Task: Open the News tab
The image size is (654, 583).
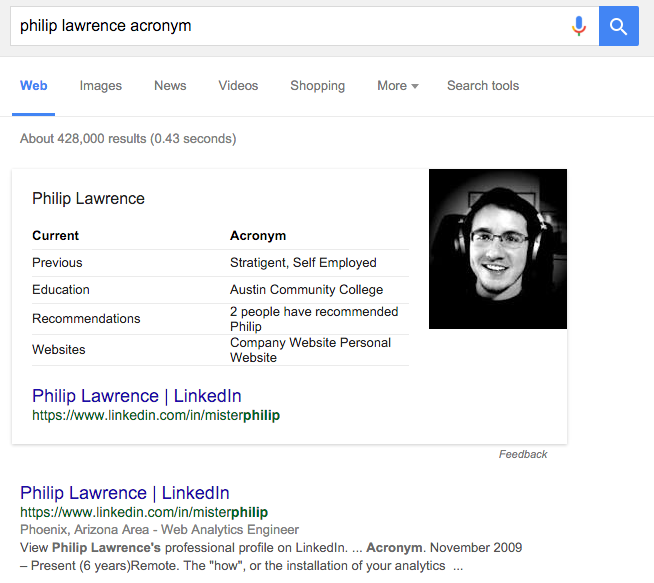Action: pos(170,85)
